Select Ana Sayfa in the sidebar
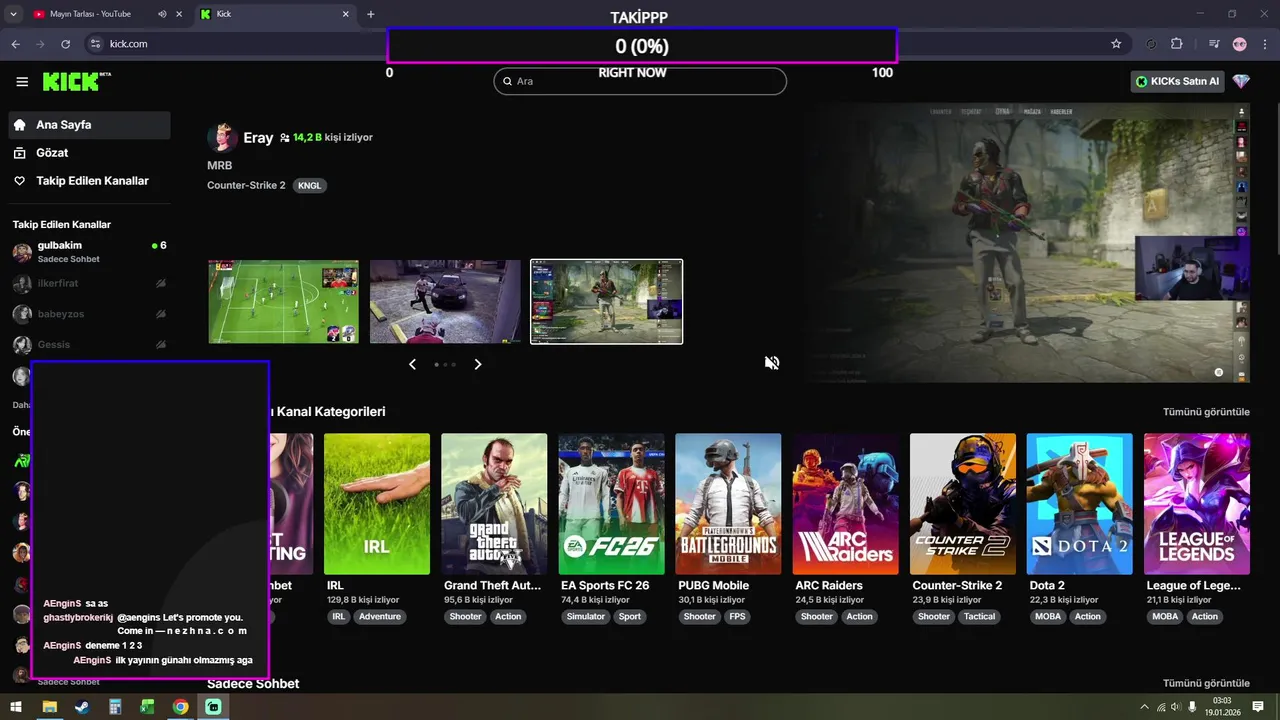Screen dimensions: 1280x720 [x=89, y=125]
